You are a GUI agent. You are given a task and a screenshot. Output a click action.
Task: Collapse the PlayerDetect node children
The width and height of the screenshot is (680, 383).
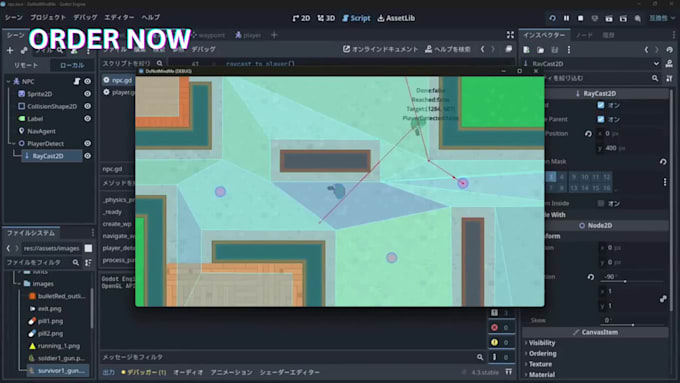[14, 143]
